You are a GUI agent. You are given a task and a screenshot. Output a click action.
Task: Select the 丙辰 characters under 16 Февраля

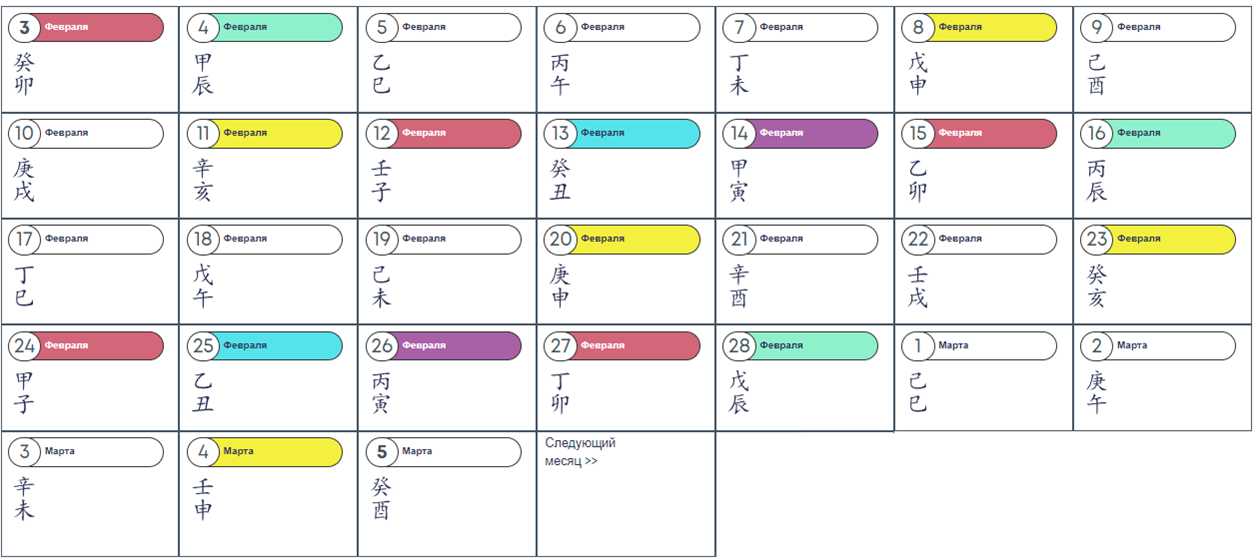pos(1097,180)
